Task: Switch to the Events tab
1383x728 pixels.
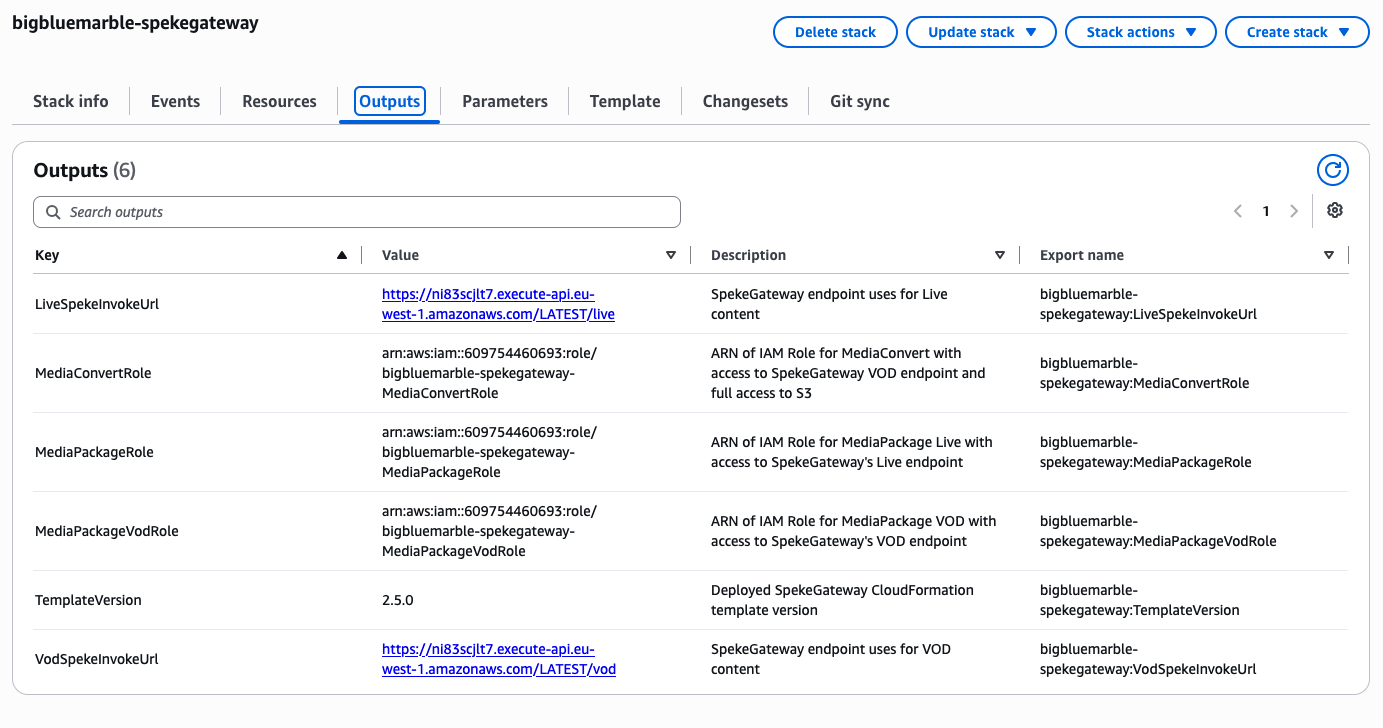Action: [176, 101]
